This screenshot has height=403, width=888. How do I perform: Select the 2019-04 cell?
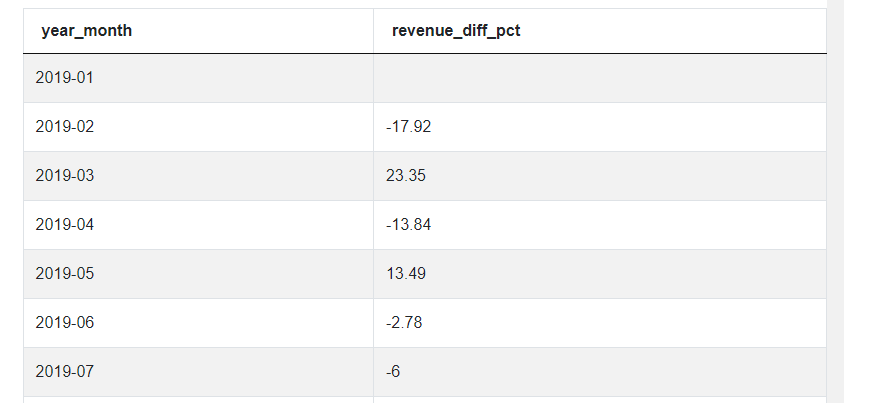(198, 225)
